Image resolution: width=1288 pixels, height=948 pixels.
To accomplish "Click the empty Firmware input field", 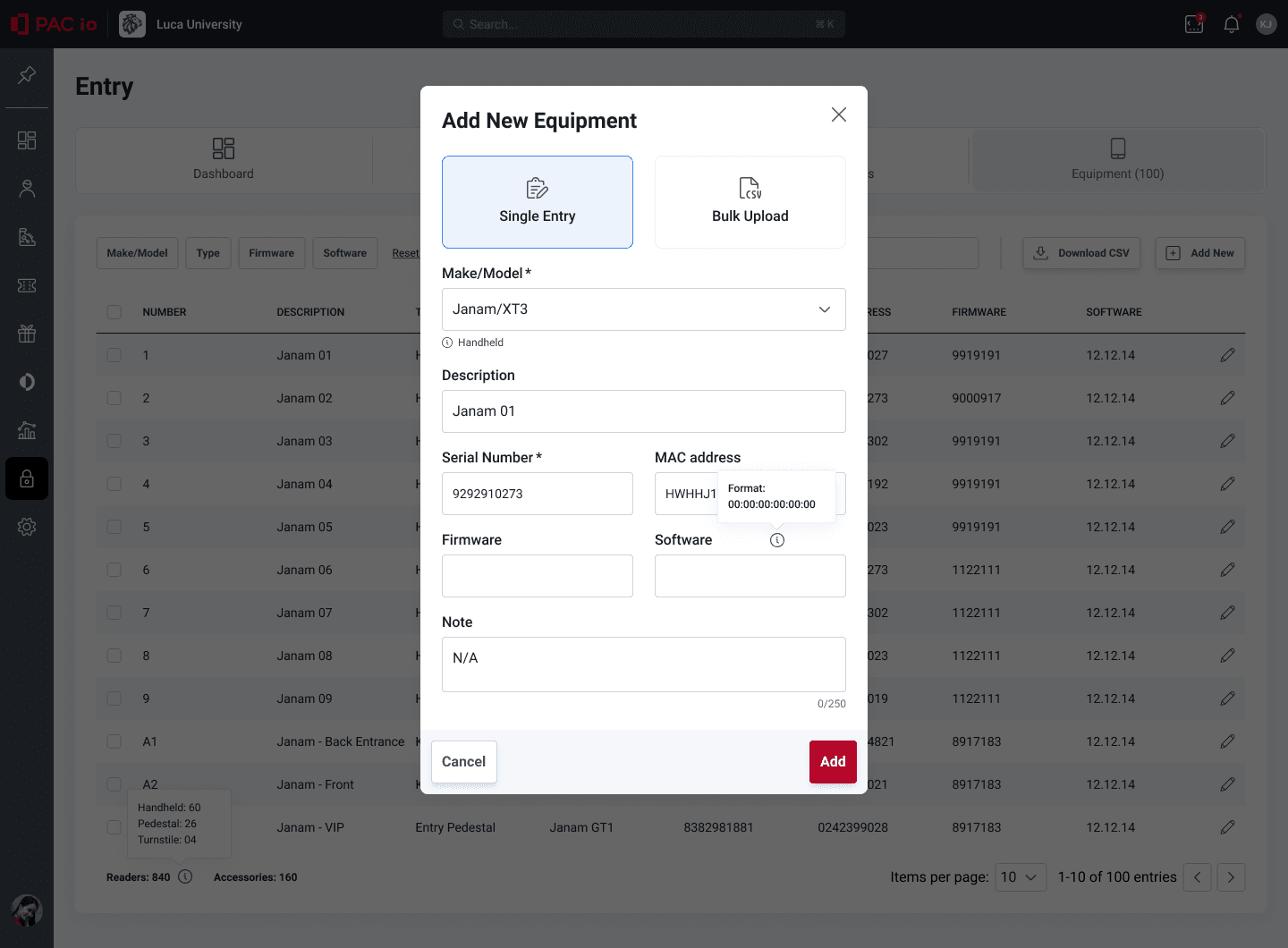I will (538, 576).
